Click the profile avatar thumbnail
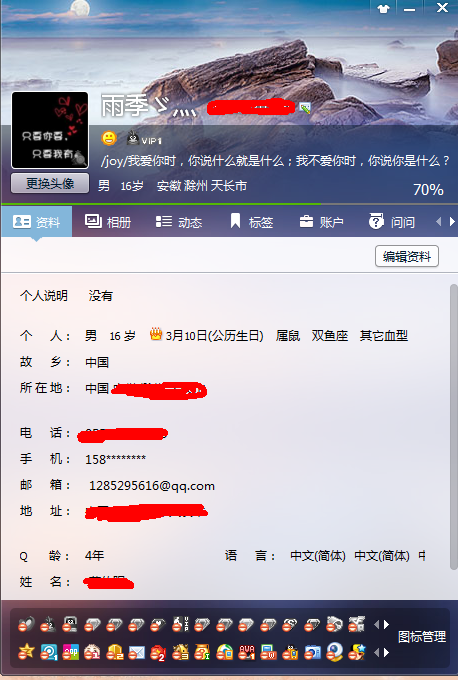Screen dimensions: 458x680 [x=50, y=130]
